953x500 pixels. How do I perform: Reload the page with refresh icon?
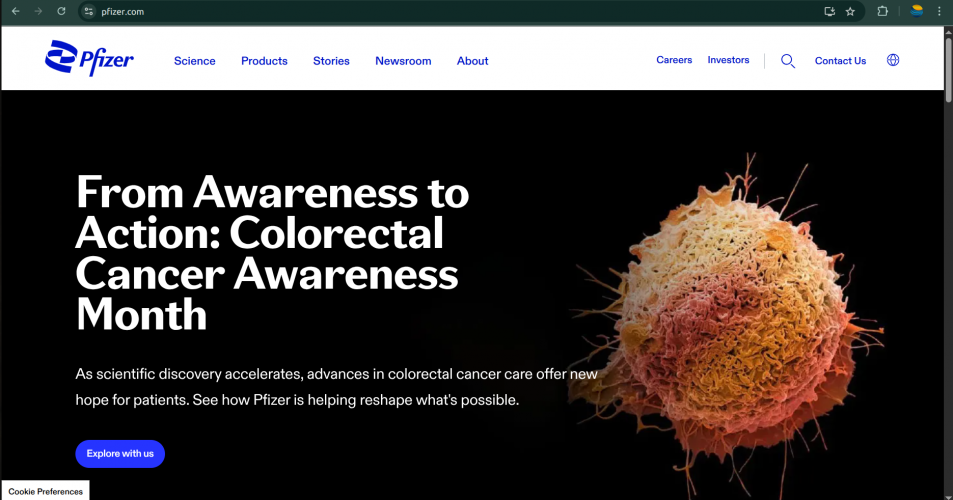tap(61, 11)
